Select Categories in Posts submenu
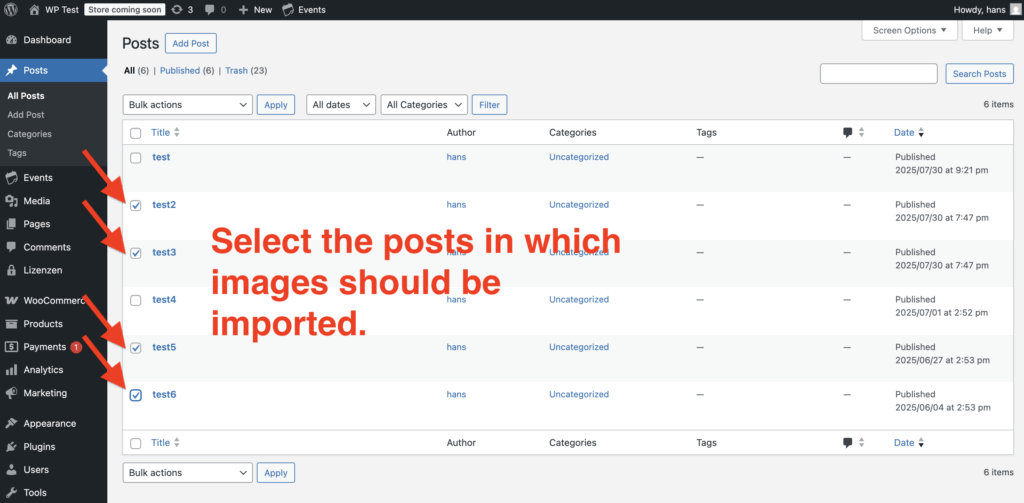The height and width of the screenshot is (503, 1024). pos(29,134)
